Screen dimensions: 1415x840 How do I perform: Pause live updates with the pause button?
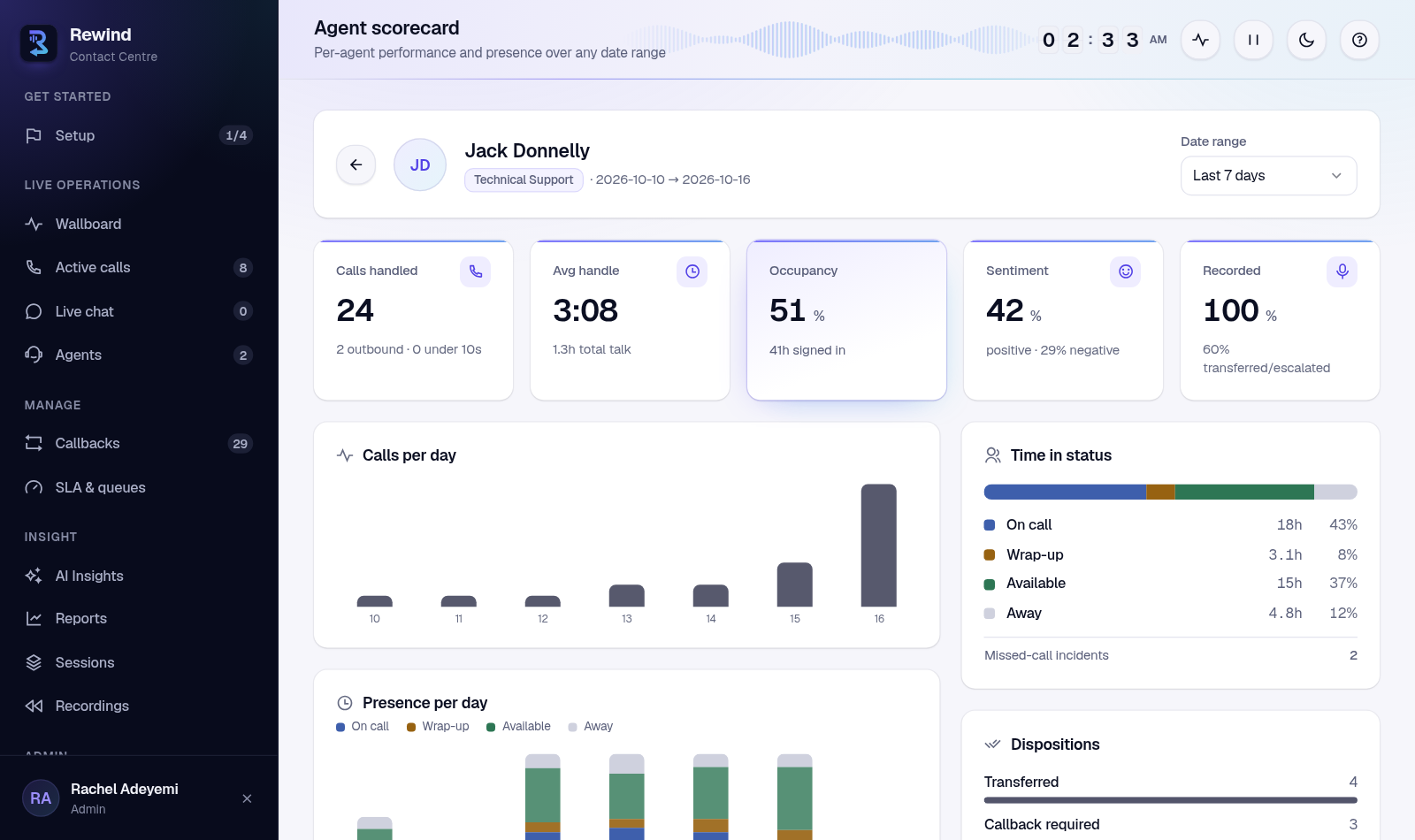1253,40
